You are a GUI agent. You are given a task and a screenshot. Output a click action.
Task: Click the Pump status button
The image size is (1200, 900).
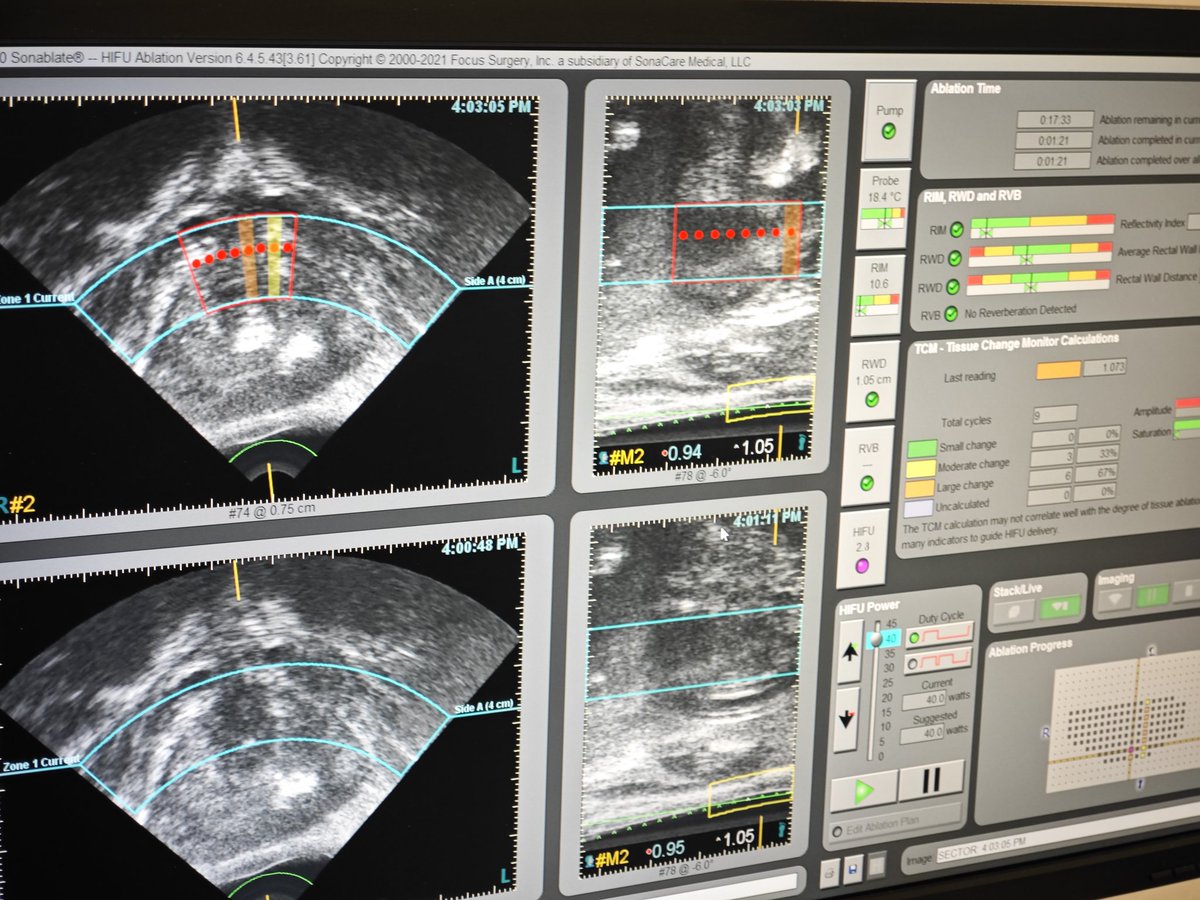coord(888,120)
